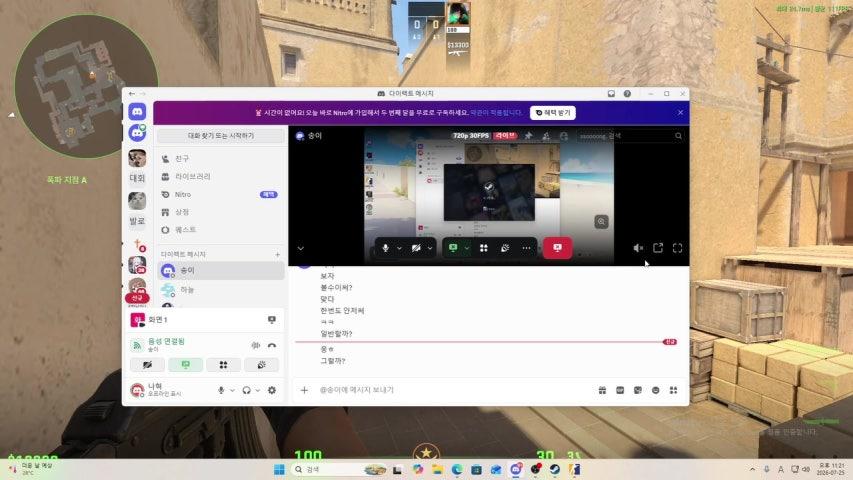Open the emoji picker in message bar
The image size is (853, 480).
pyautogui.click(x=656, y=390)
